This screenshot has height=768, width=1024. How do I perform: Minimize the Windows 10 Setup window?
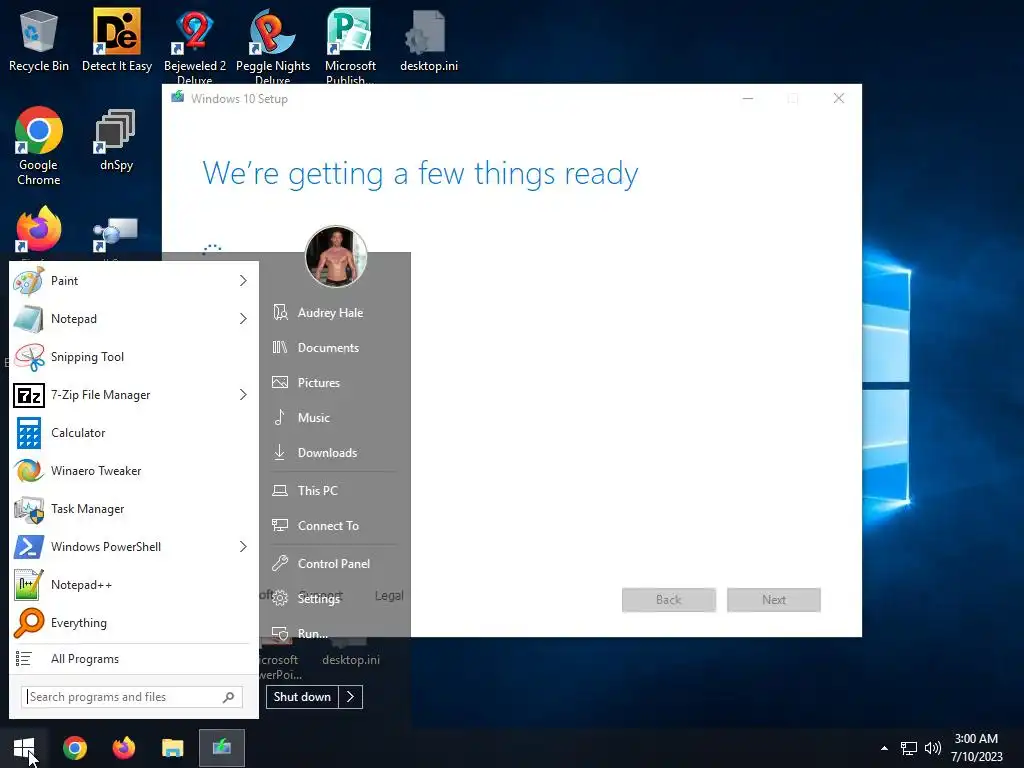click(x=748, y=99)
